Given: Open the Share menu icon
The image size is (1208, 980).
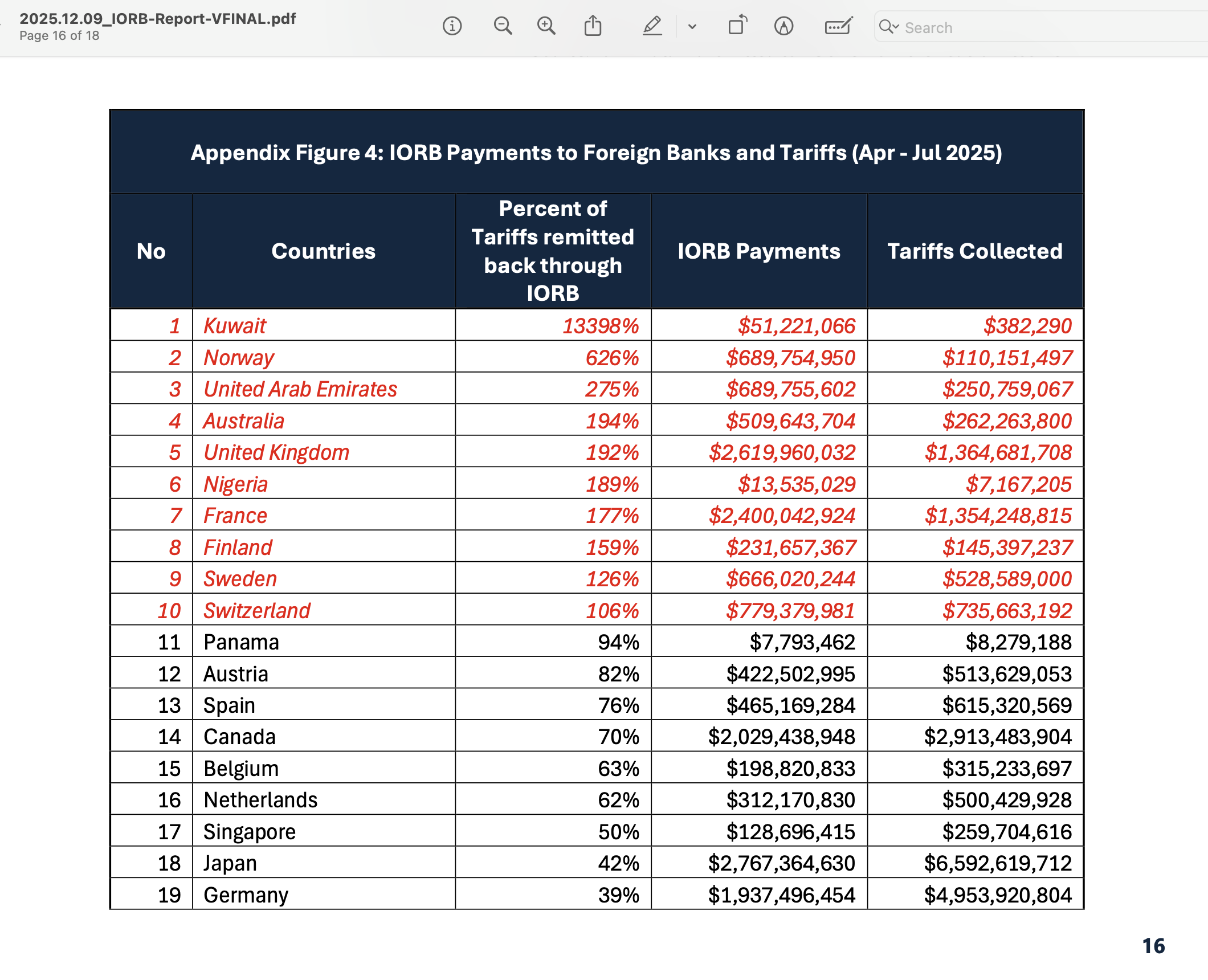Looking at the screenshot, I should tap(593, 26).
